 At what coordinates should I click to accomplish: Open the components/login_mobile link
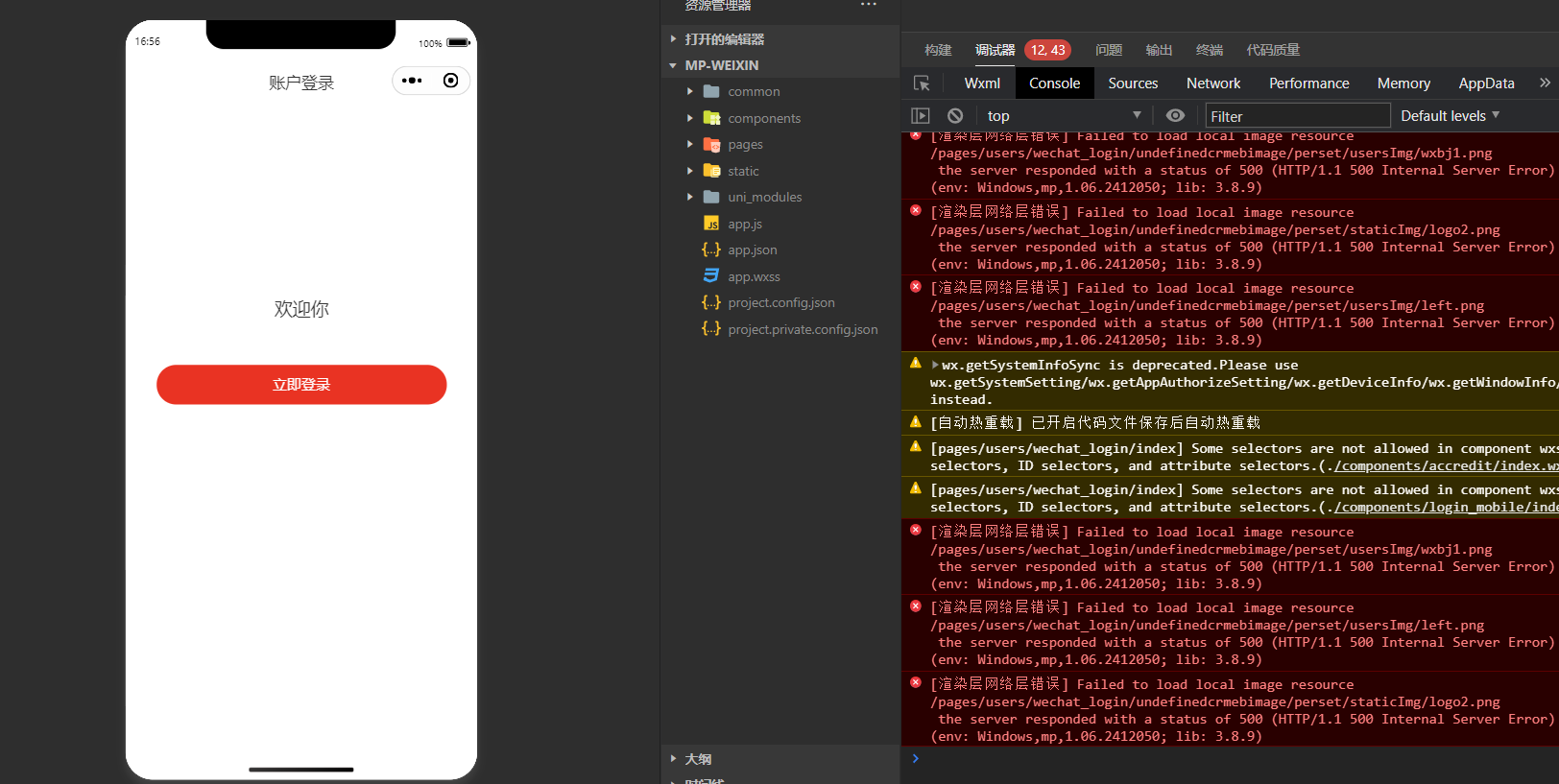click(1447, 508)
